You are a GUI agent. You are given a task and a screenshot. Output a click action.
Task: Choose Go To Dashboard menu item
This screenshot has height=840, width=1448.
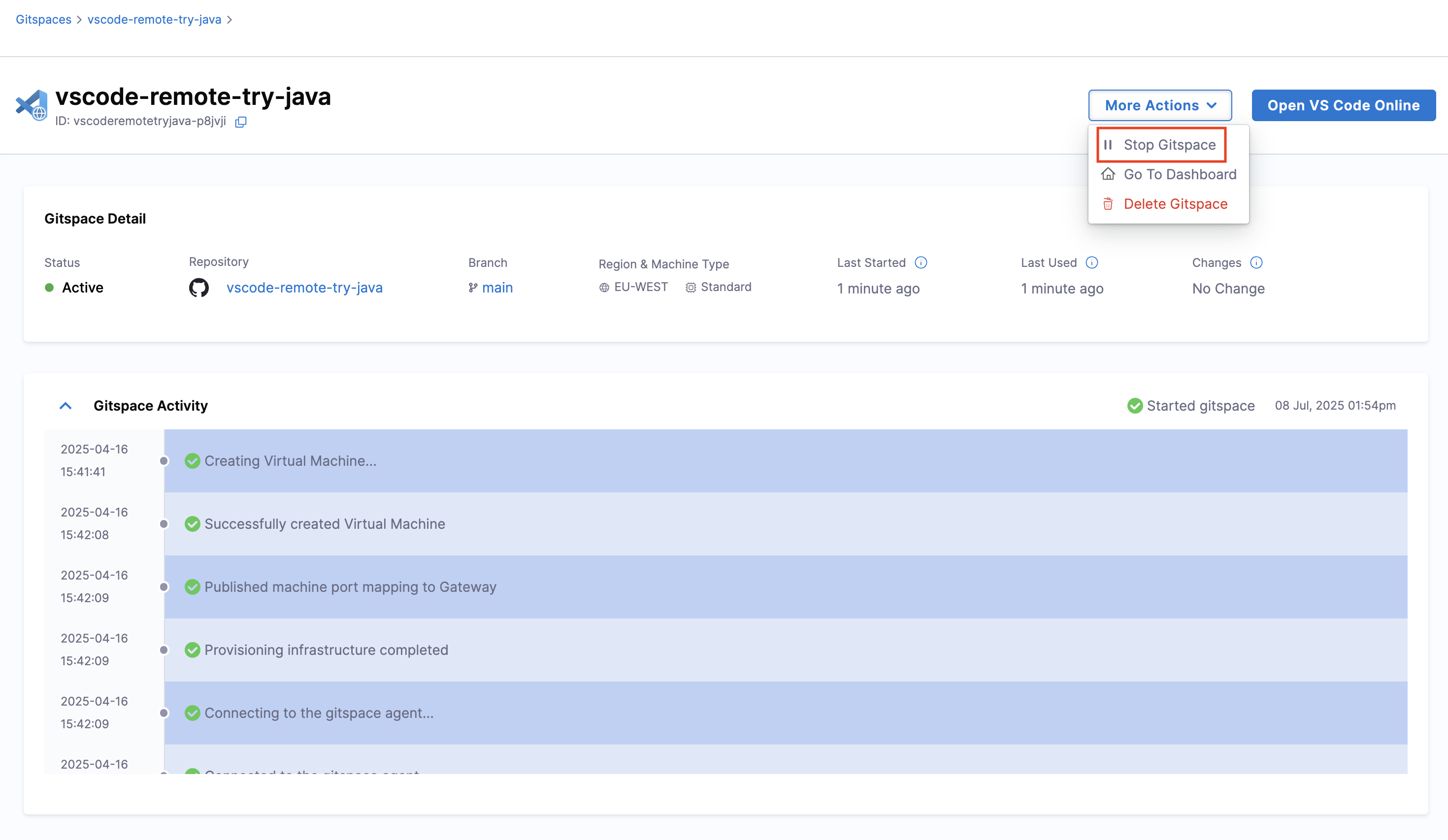click(1179, 174)
